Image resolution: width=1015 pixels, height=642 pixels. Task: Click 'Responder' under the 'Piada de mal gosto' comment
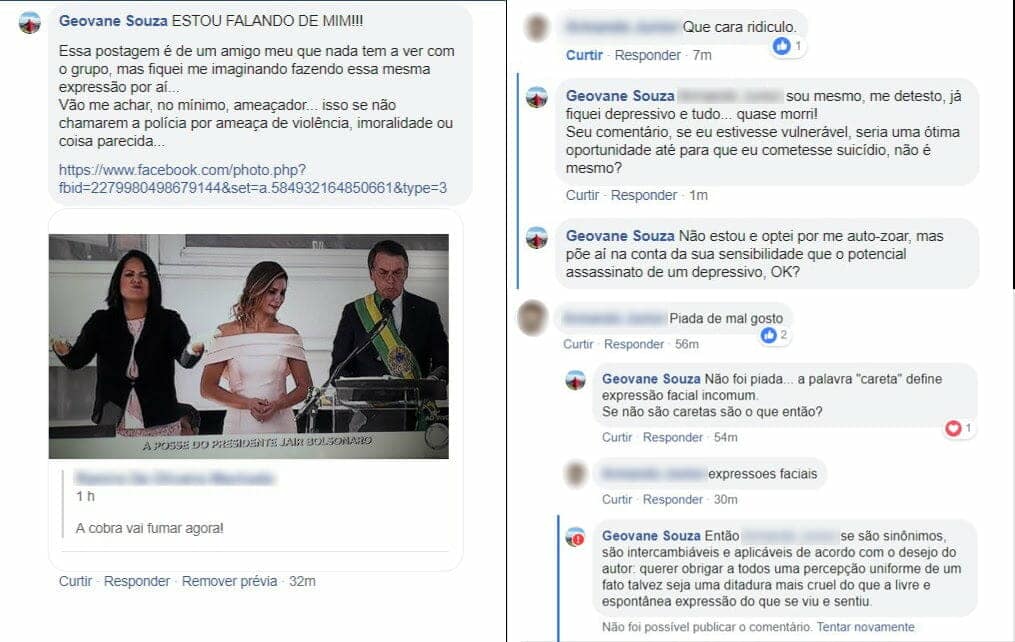[634, 344]
